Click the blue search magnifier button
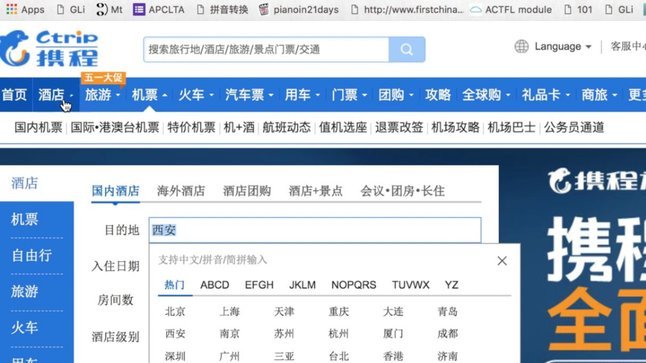This screenshot has width=646, height=363. point(407,49)
